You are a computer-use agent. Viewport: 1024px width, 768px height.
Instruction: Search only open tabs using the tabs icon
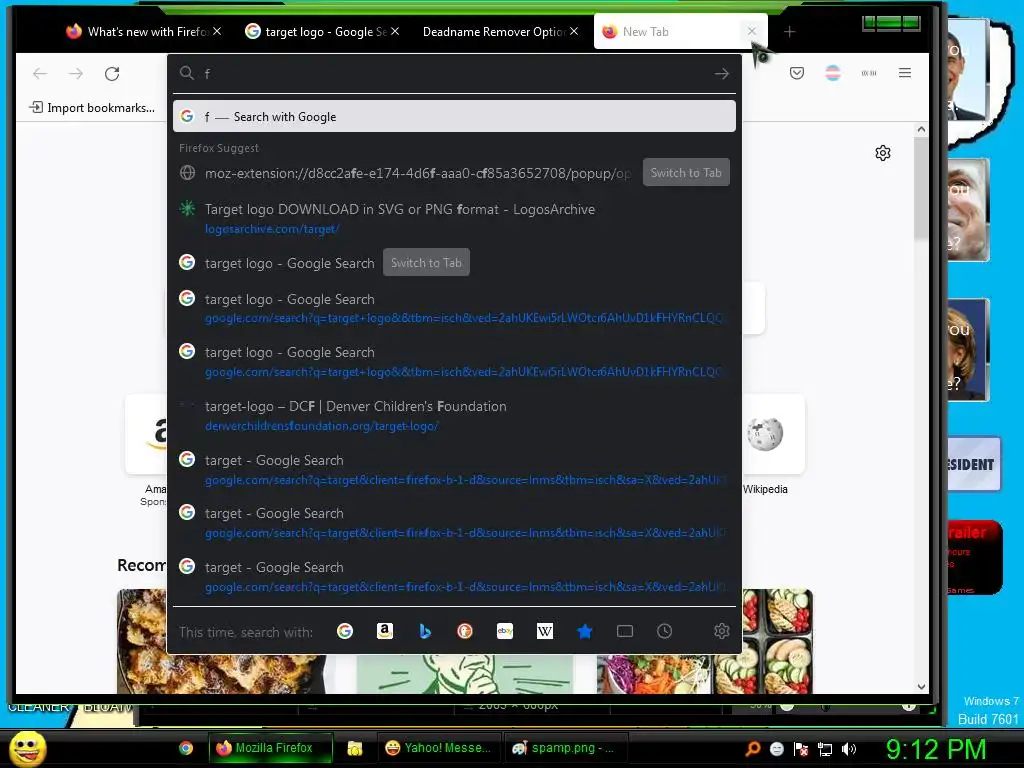[625, 631]
